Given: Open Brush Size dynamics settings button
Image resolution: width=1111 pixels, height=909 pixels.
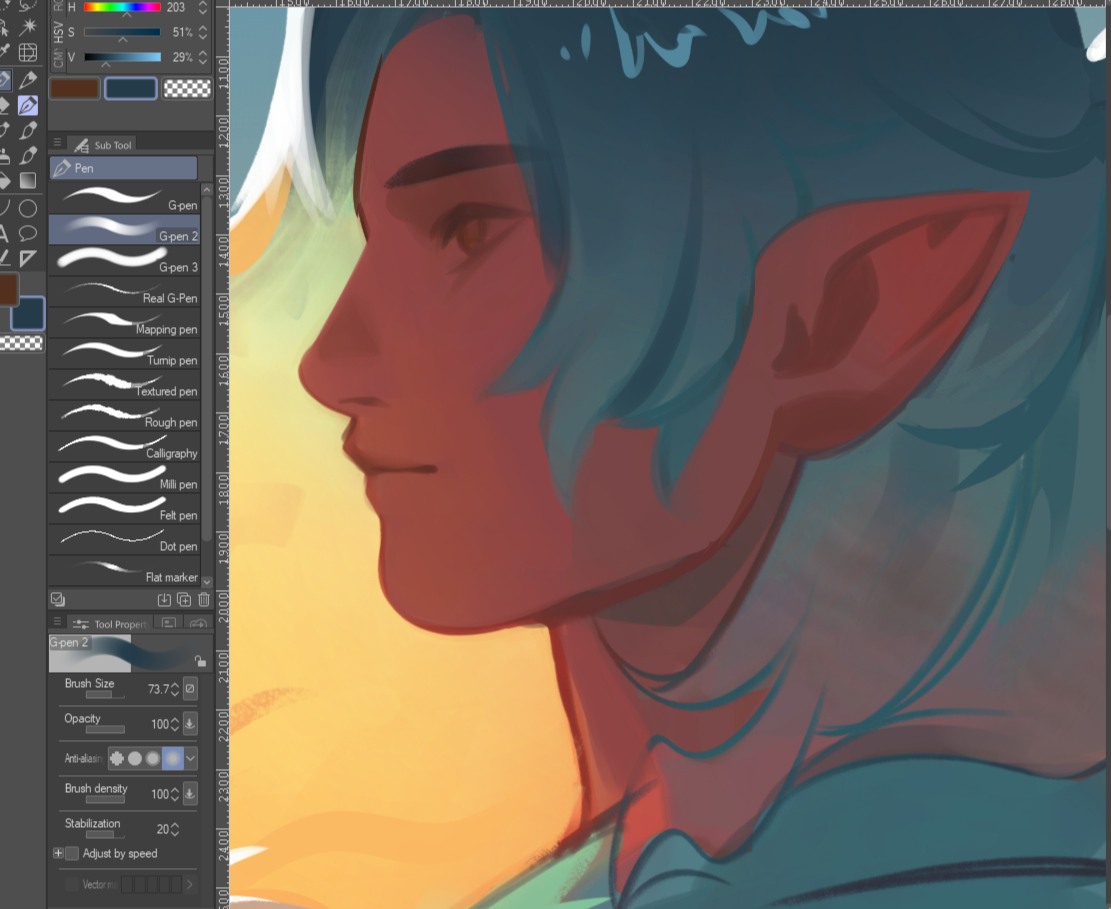Looking at the screenshot, I should click(x=190, y=689).
